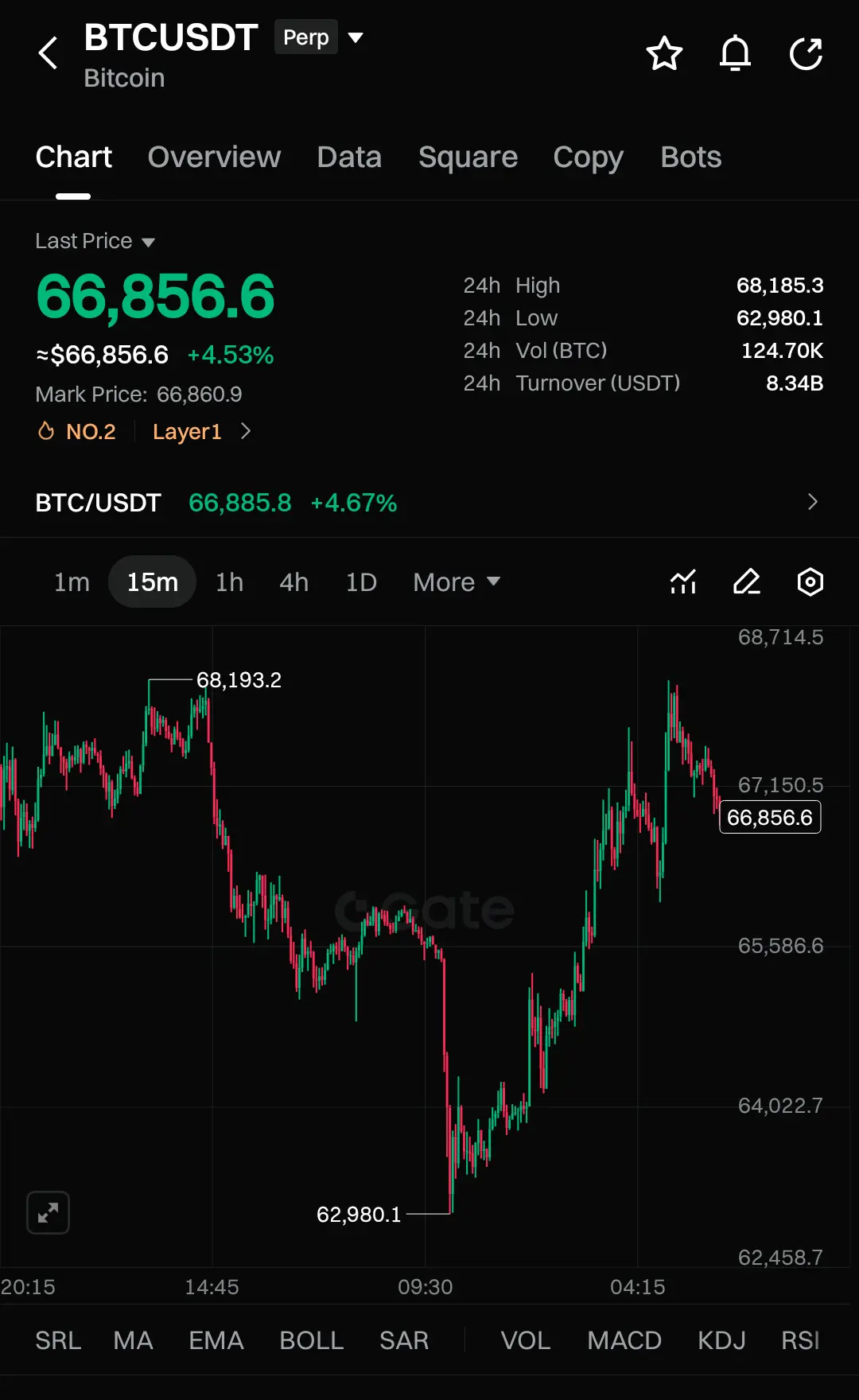The height and width of the screenshot is (1400, 859).
Task: Tap the Mark Price 66,860.9 text
Action: click(138, 394)
